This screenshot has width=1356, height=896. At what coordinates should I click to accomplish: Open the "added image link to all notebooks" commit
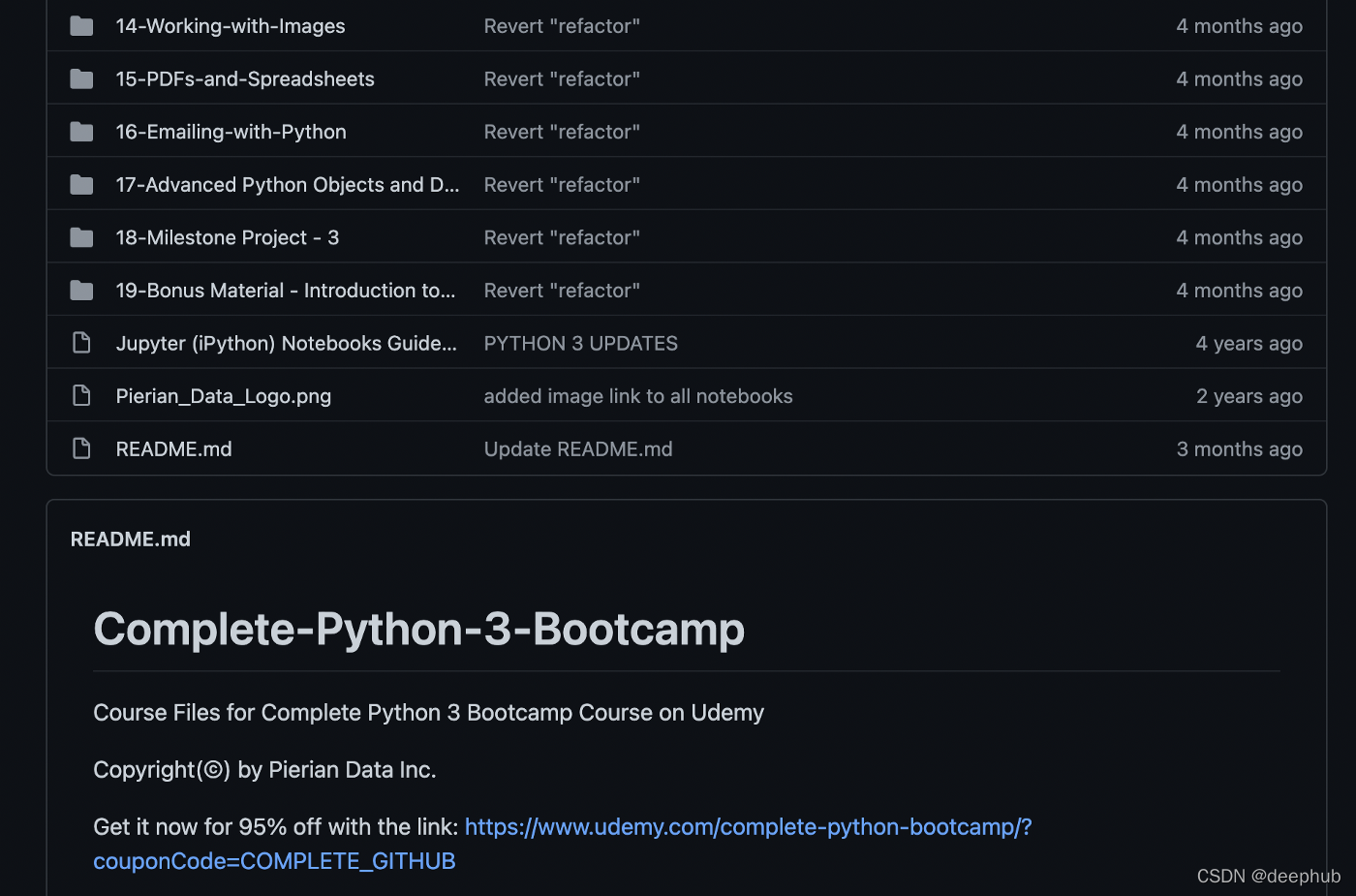(x=638, y=396)
